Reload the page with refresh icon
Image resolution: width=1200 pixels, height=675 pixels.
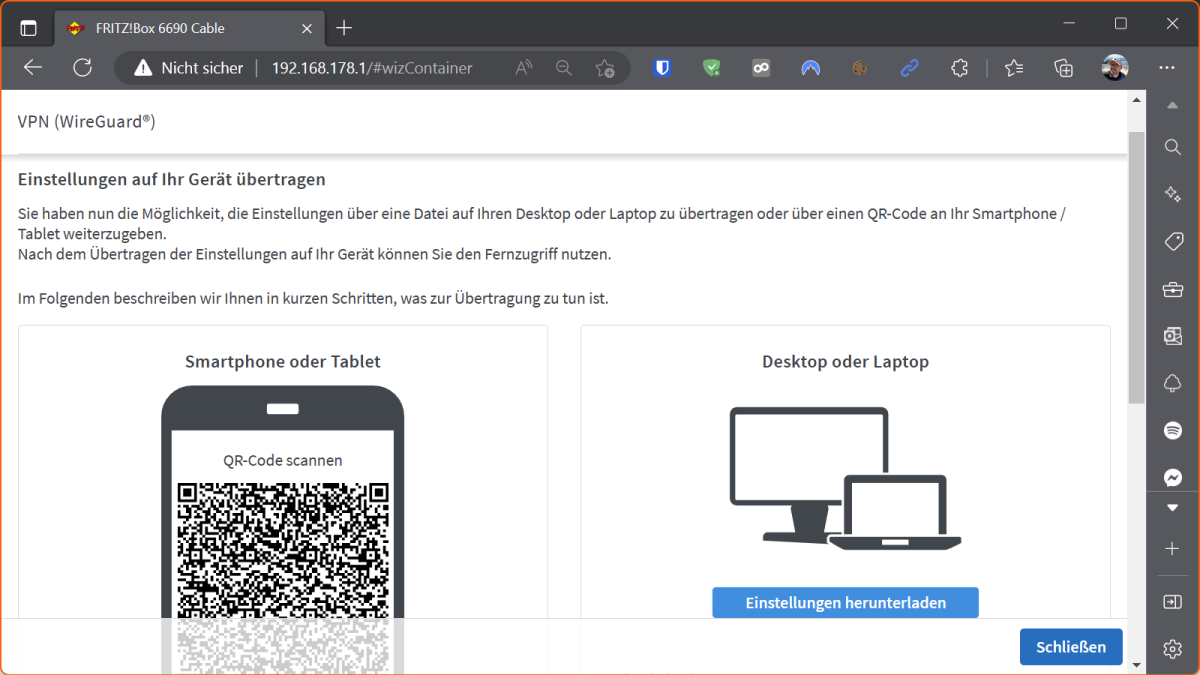83,68
